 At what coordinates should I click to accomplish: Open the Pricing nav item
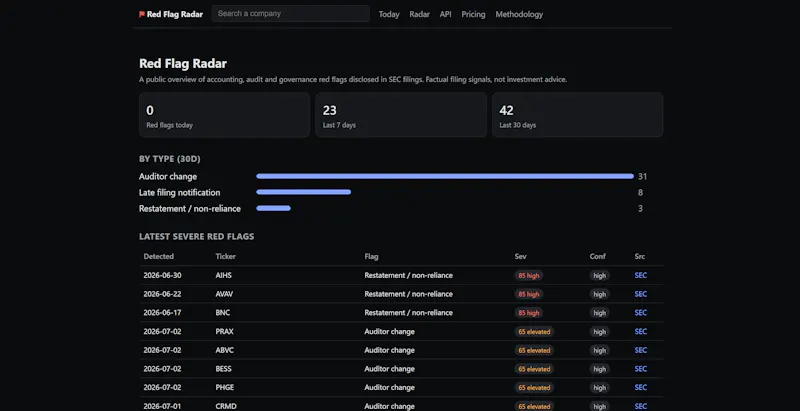473,14
